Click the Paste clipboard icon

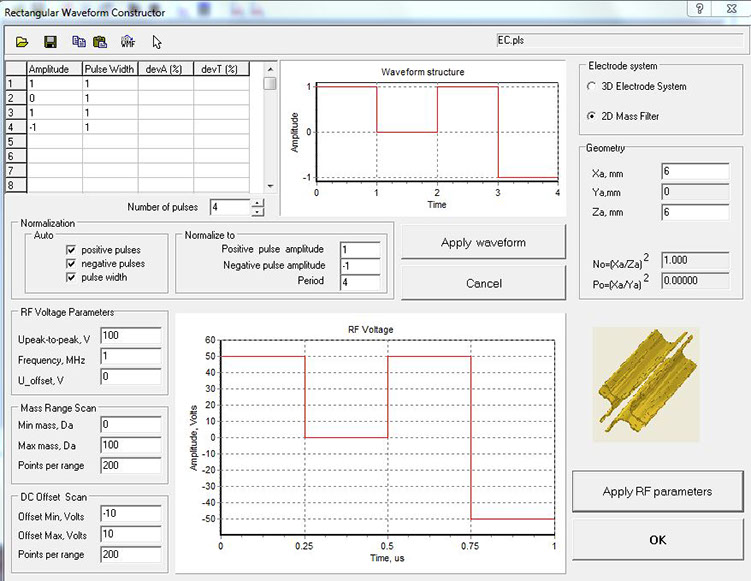[x=100, y=42]
